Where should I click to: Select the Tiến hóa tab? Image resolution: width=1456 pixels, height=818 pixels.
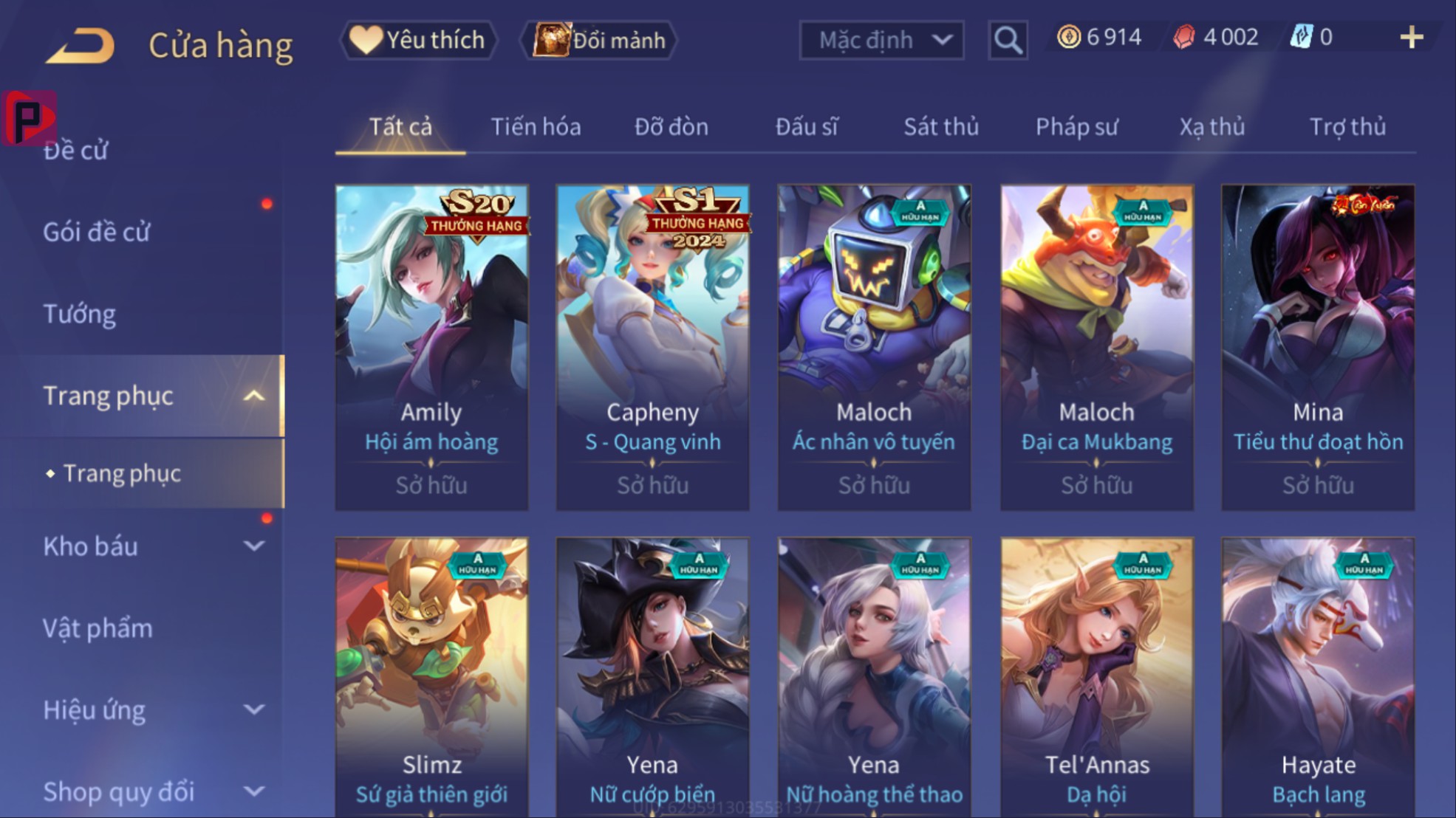(536, 127)
